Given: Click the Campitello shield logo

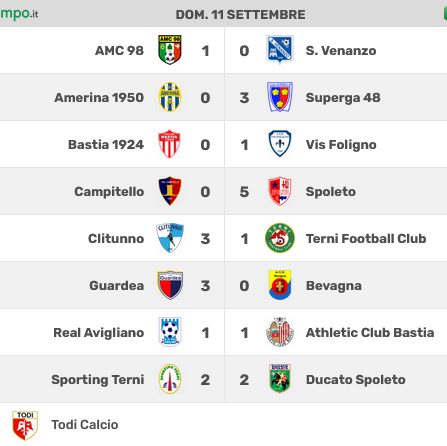Looking at the screenshot, I should [x=170, y=191].
